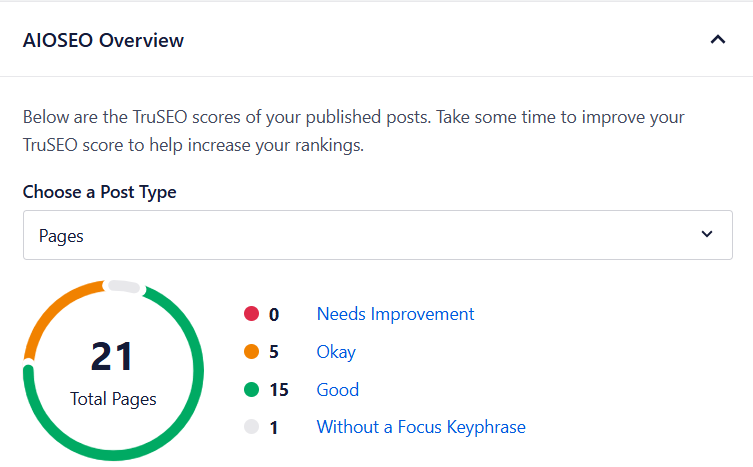Open the Choose a Post Type dropdown

[x=377, y=235]
